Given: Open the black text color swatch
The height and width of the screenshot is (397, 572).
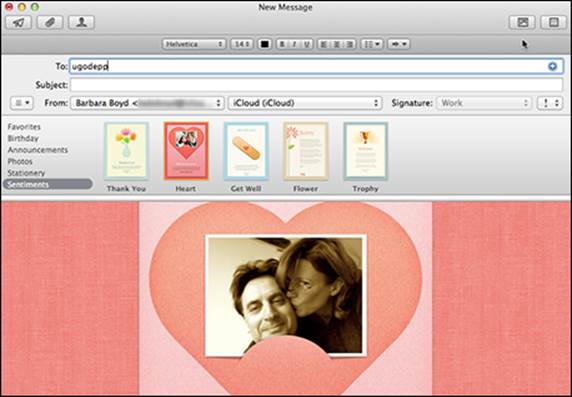Looking at the screenshot, I should 265,44.
